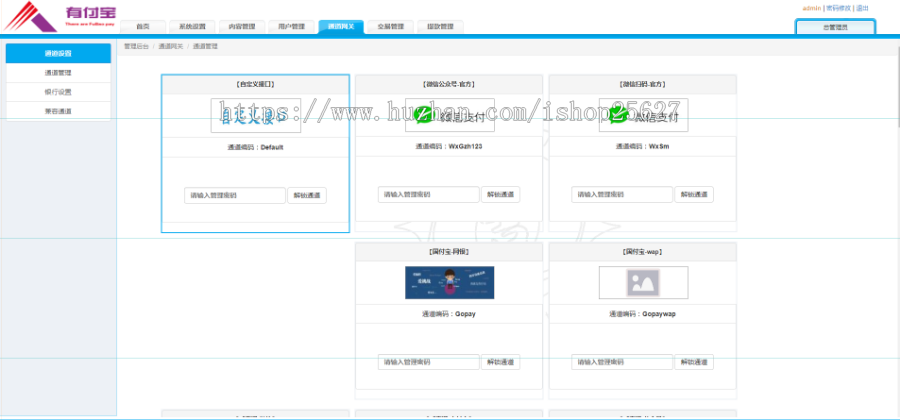Click the unlock button in the Default card
Viewport: 900px width, 420px height.
tap(307, 196)
